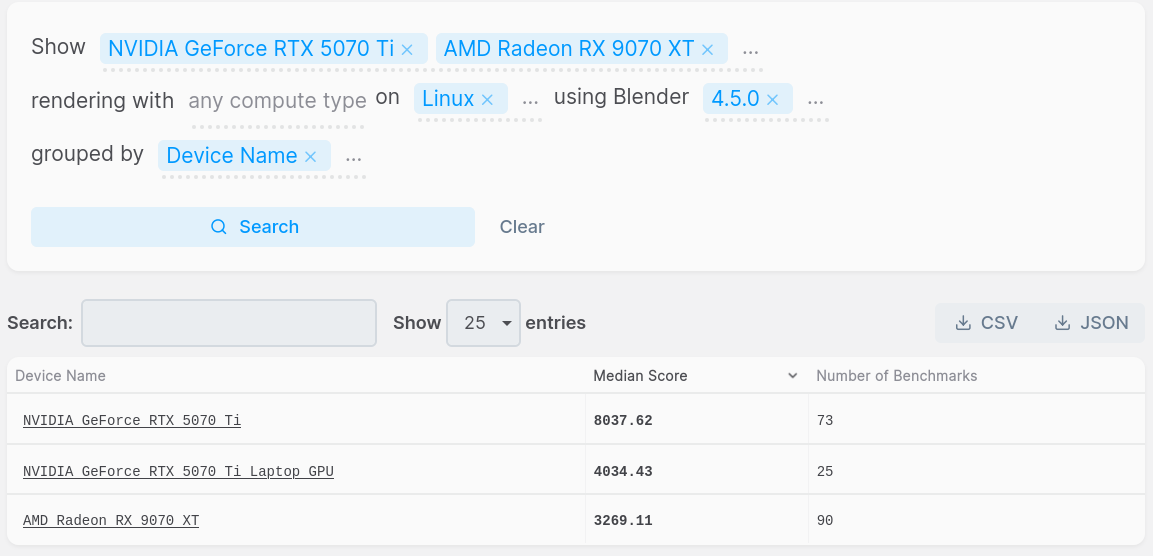This screenshot has height=556, width=1153.
Task: Open NVIDIA GeForce RTX 5070 Ti Laptop GPU link
Action: (x=178, y=471)
